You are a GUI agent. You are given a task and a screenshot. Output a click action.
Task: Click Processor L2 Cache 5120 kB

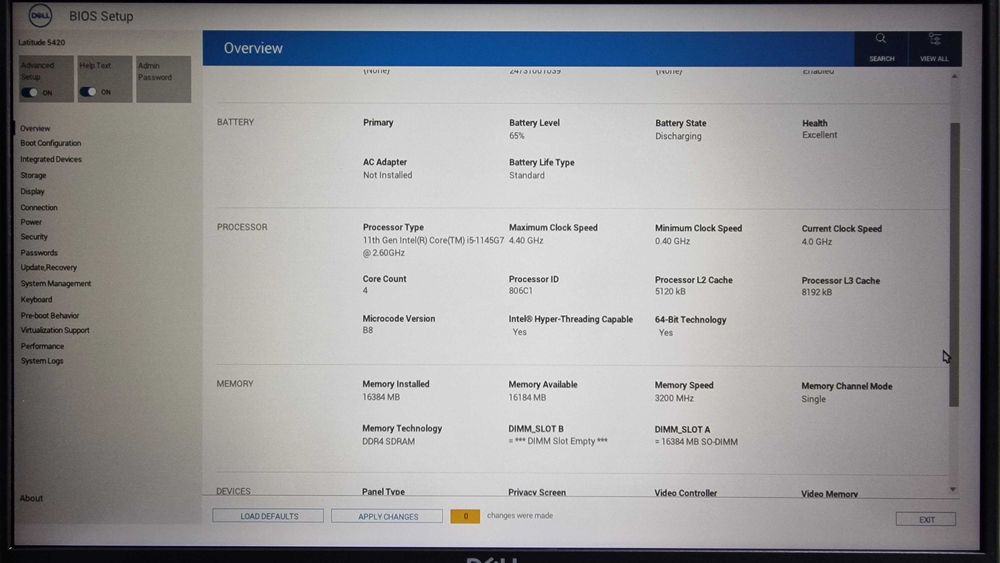[x=670, y=291]
